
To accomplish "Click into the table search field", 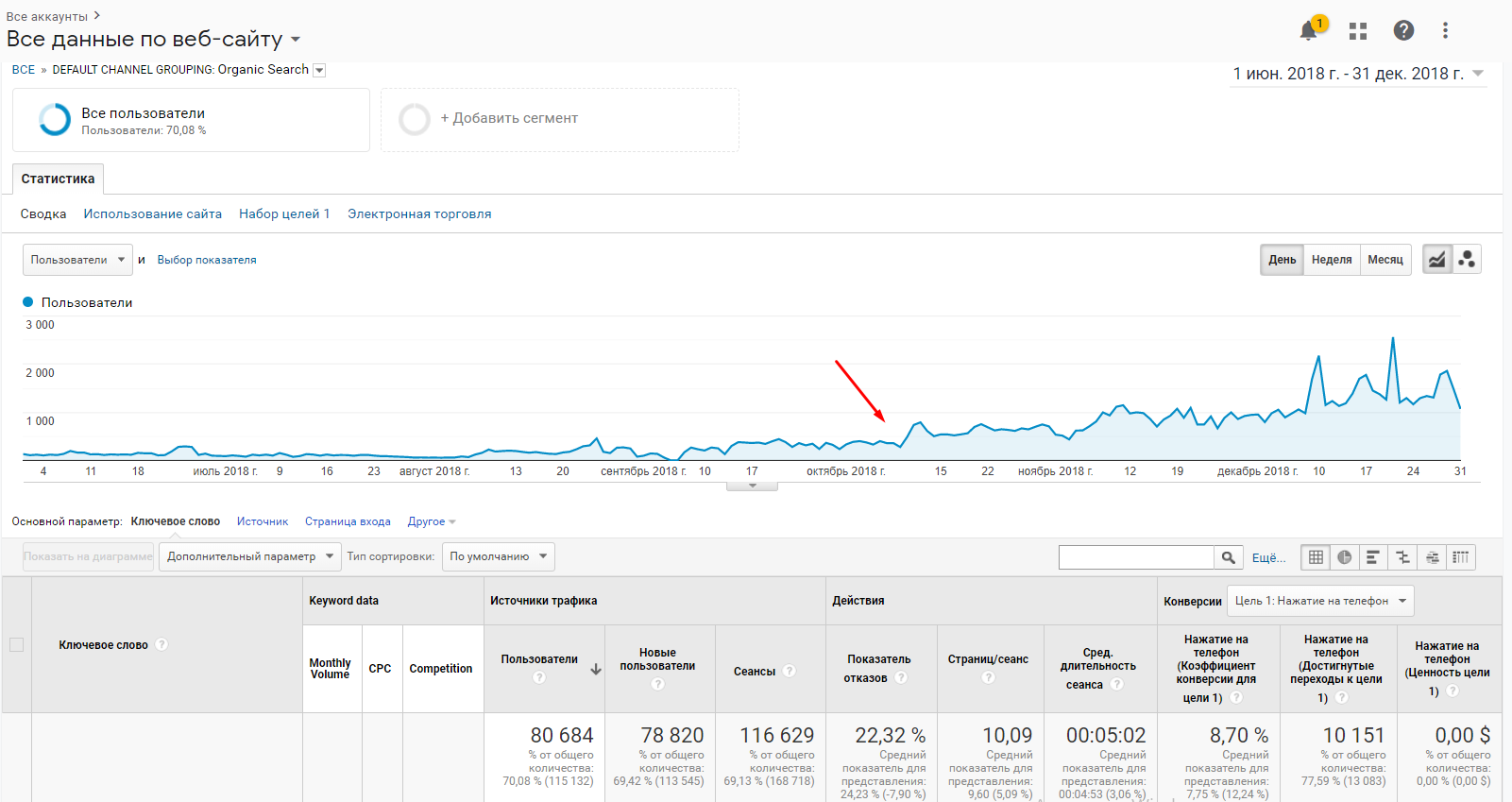I will pos(1135,557).
